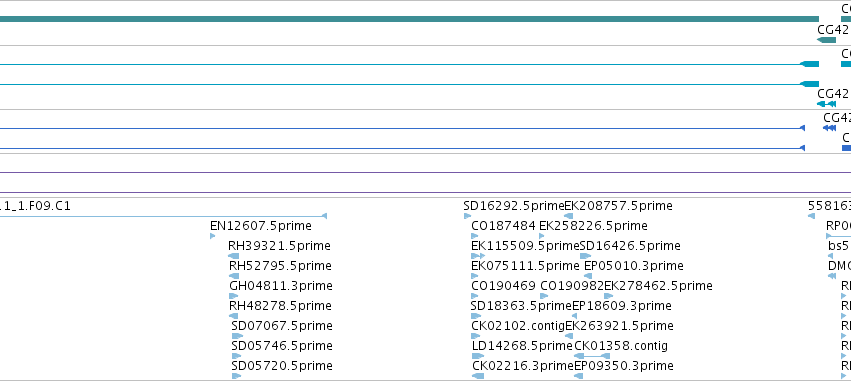The width and height of the screenshot is (851, 381).
Task: Select the SD05720.5prime EST arrow
Action: (236, 376)
